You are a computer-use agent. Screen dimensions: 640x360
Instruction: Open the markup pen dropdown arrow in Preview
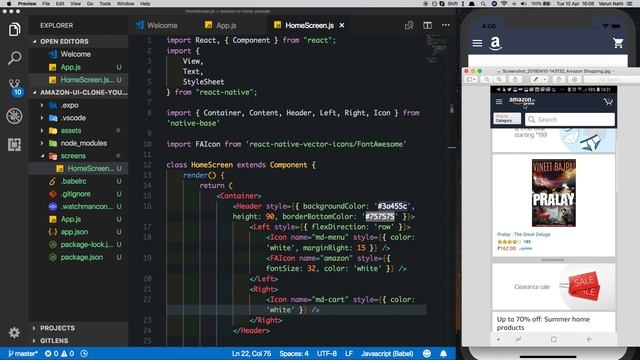pos(544,80)
